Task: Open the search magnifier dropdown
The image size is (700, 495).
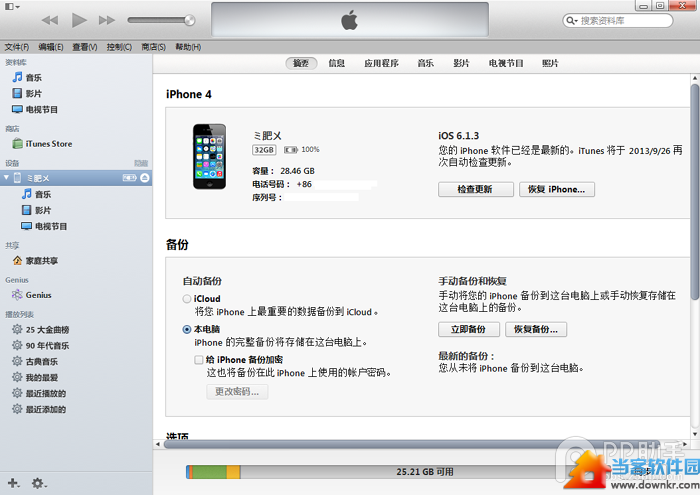Action: coord(572,21)
